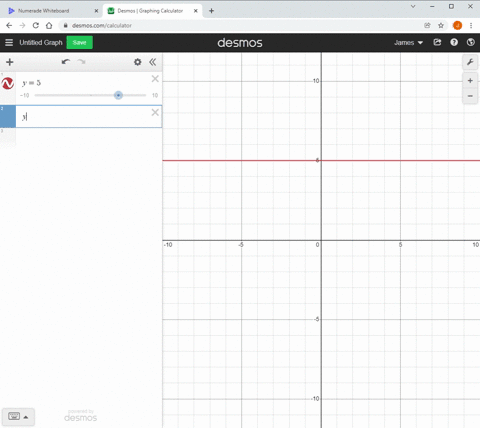Click the y = 5 expression text

[32, 83]
